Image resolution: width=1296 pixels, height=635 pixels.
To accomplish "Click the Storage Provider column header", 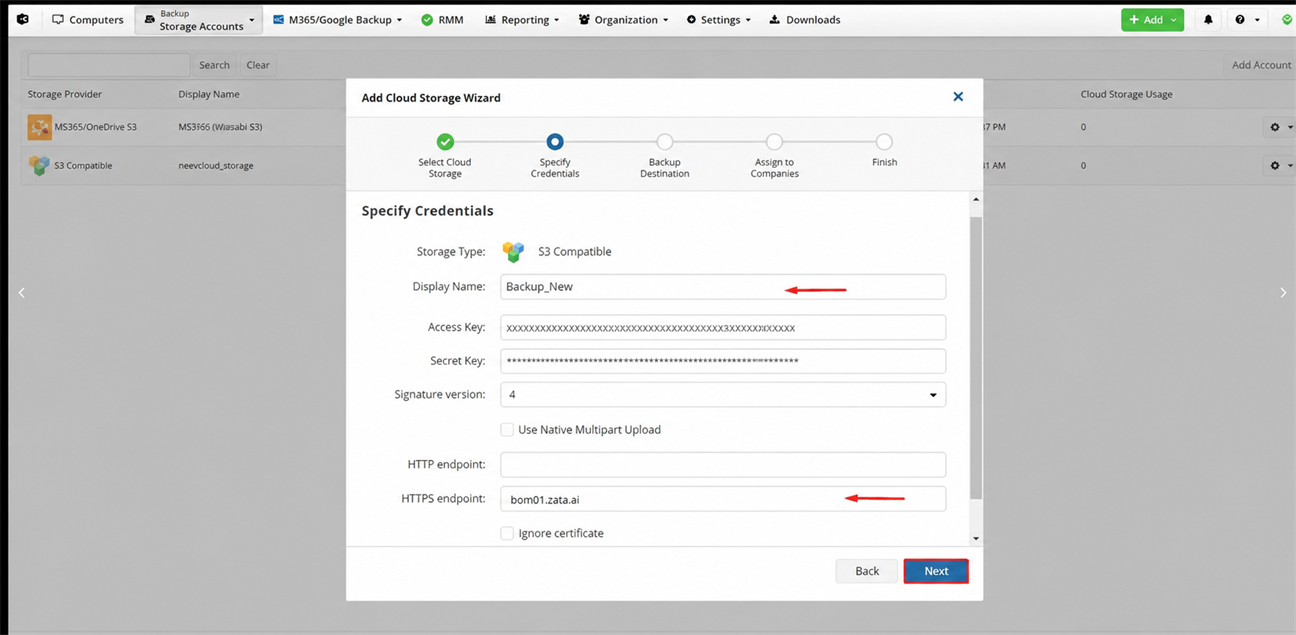I will coord(65,94).
